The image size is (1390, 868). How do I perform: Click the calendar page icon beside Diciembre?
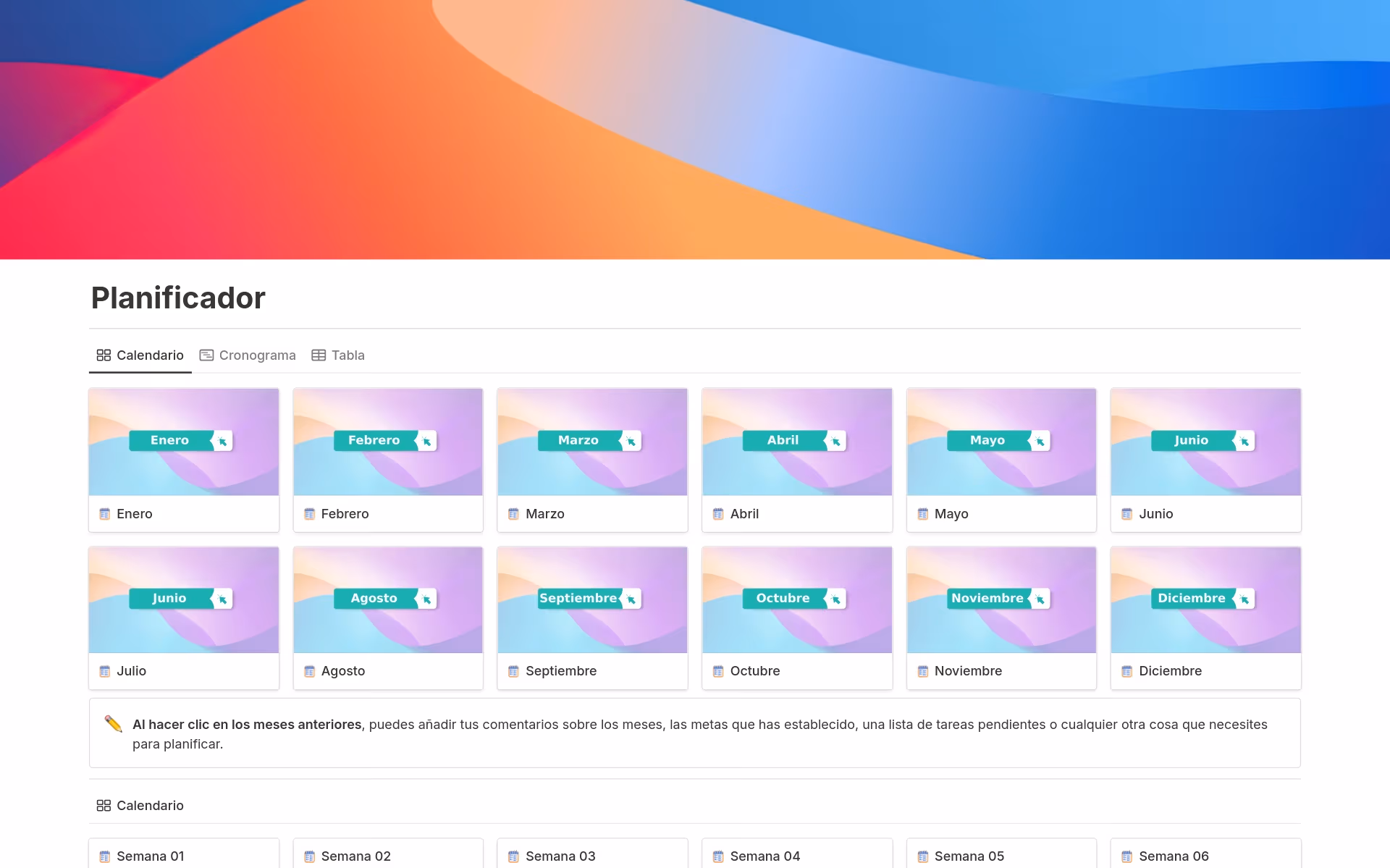click(x=1126, y=671)
